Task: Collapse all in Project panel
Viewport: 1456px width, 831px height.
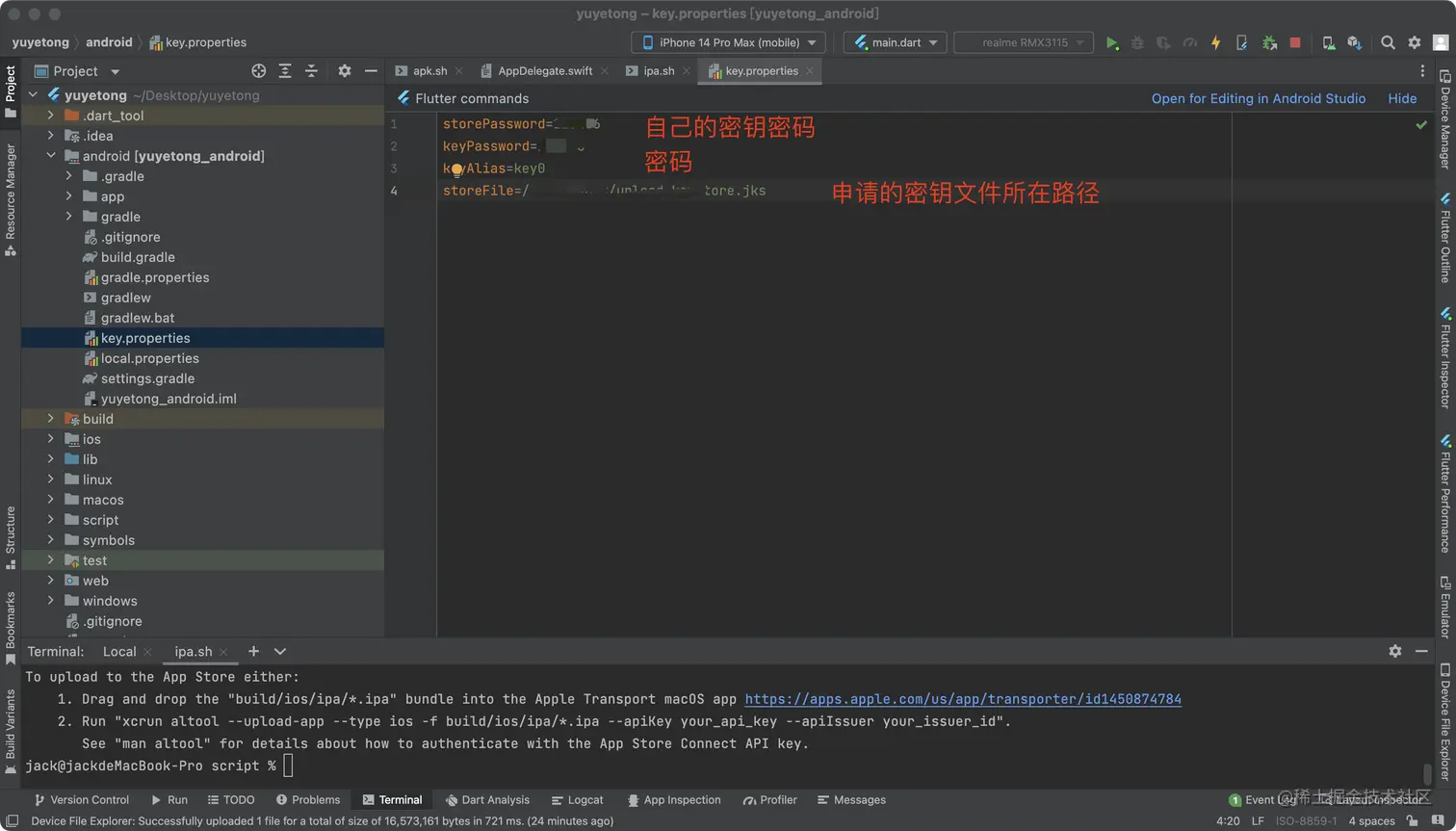Action: pyautogui.click(x=311, y=71)
